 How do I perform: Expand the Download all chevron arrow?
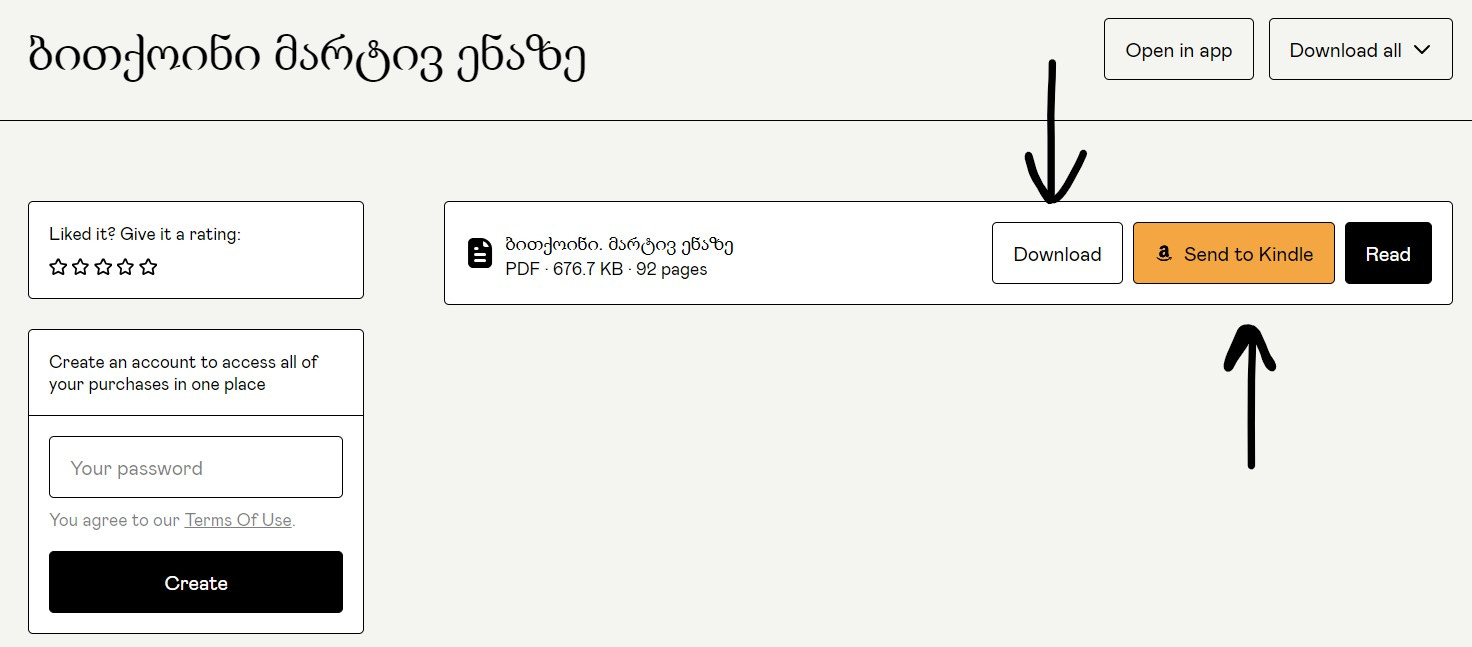point(1423,50)
